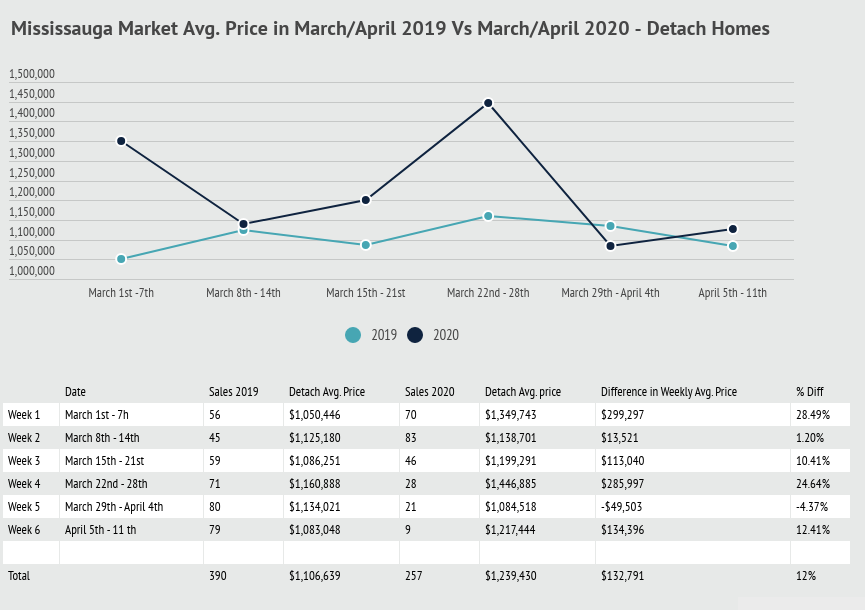Select the Week 4 row label
The height and width of the screenshot is (610, 865).
[24, 484]
